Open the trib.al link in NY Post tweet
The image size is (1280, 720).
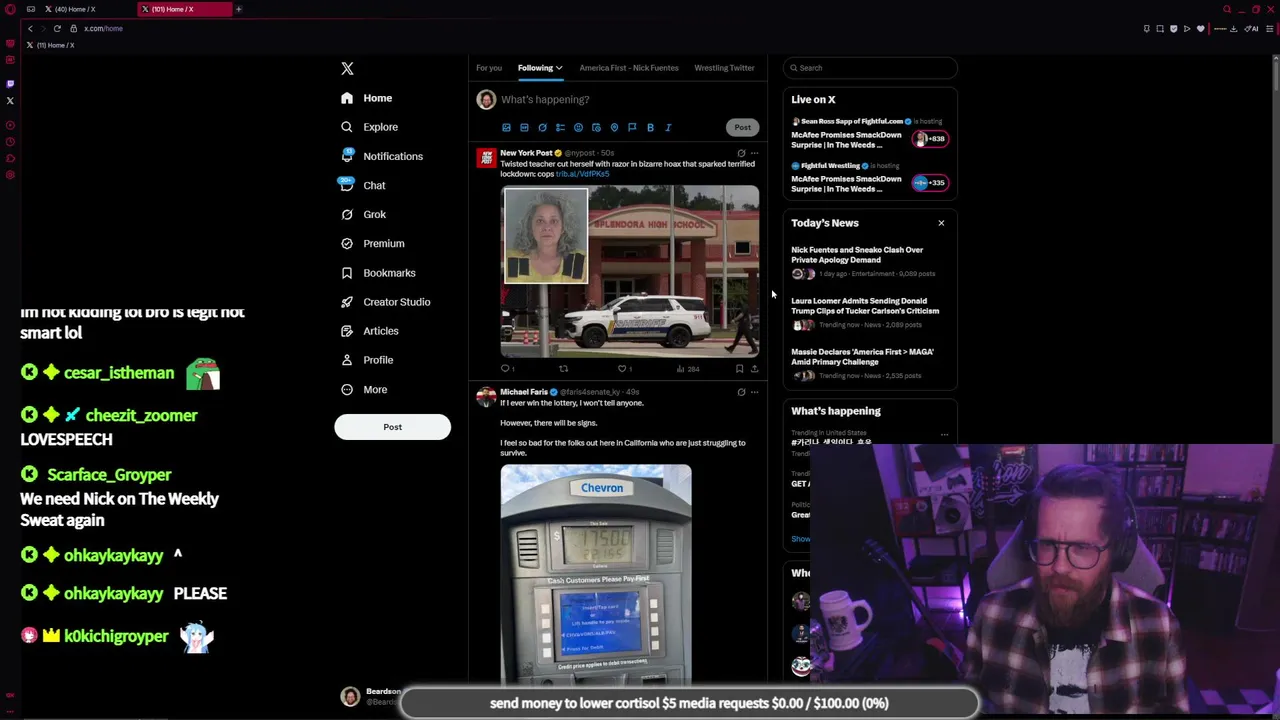coord(582,174)
